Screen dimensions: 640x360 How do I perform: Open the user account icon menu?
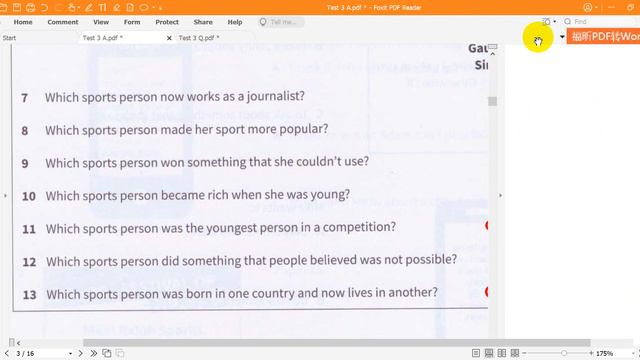[x=587, y=7]
